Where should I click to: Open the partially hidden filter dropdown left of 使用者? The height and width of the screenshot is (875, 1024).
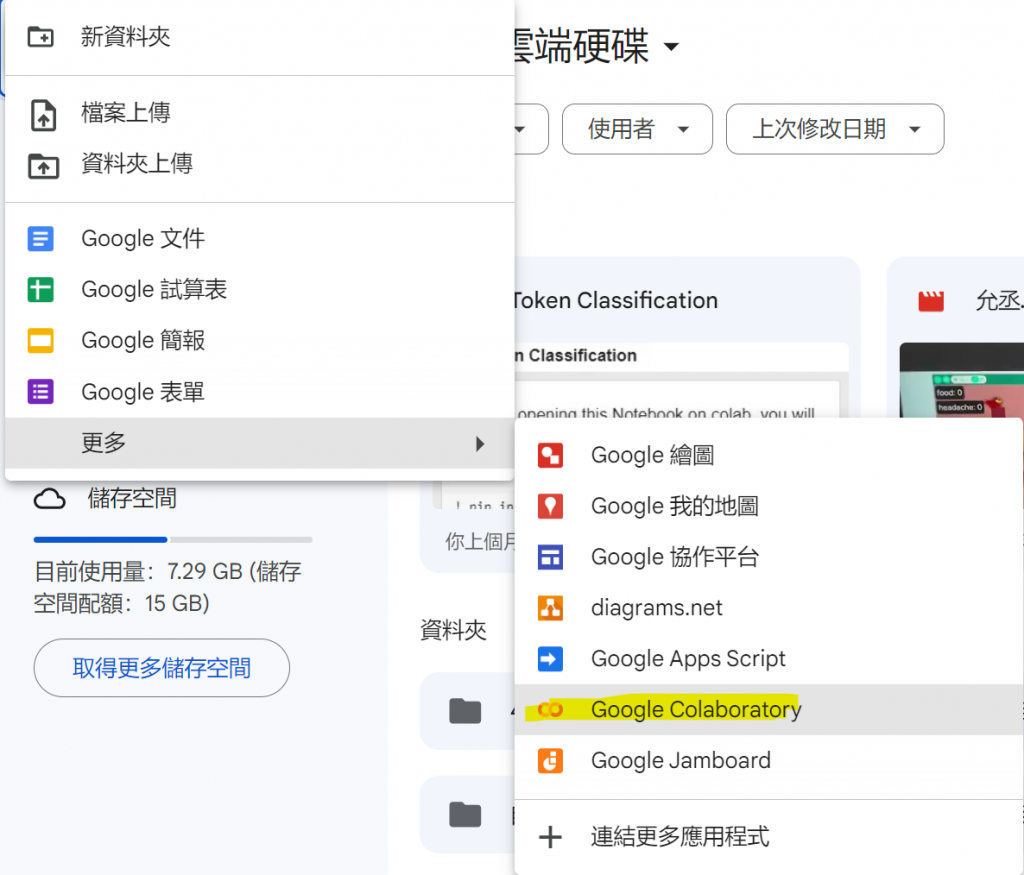point(531,129)
